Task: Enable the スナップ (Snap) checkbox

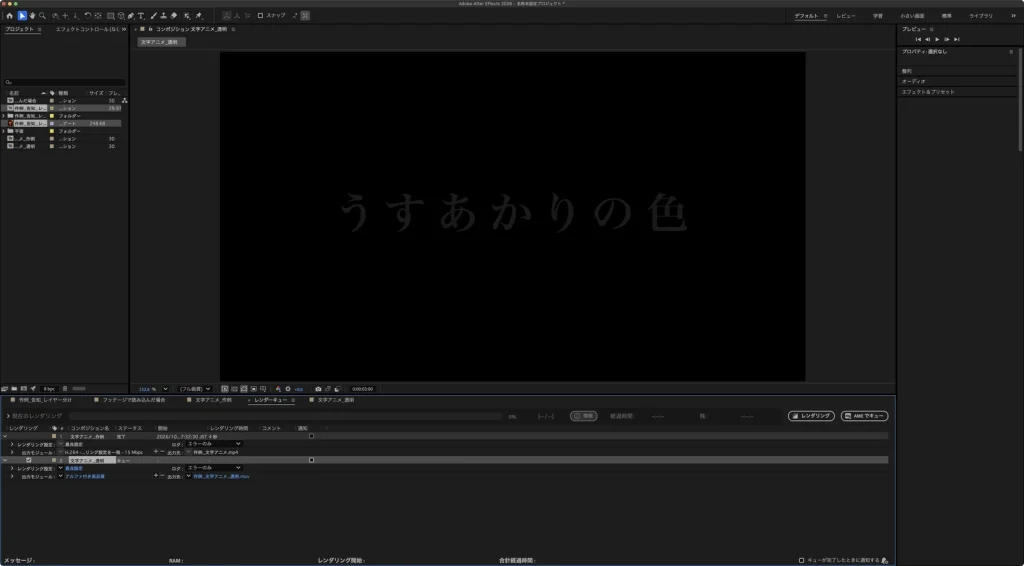Action: click(260, 16)
